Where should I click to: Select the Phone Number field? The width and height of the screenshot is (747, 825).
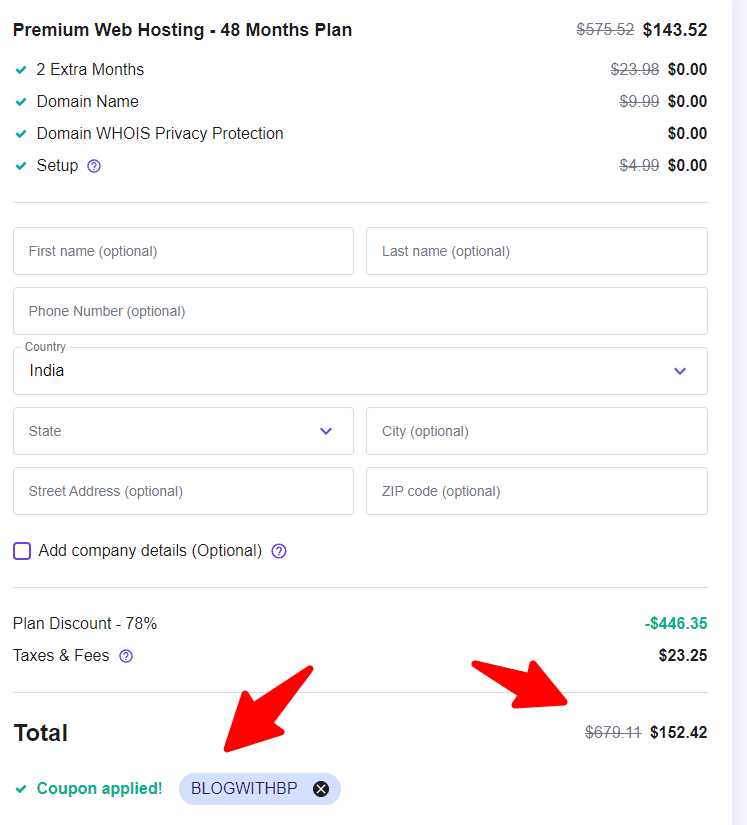(x=360, y=311)
